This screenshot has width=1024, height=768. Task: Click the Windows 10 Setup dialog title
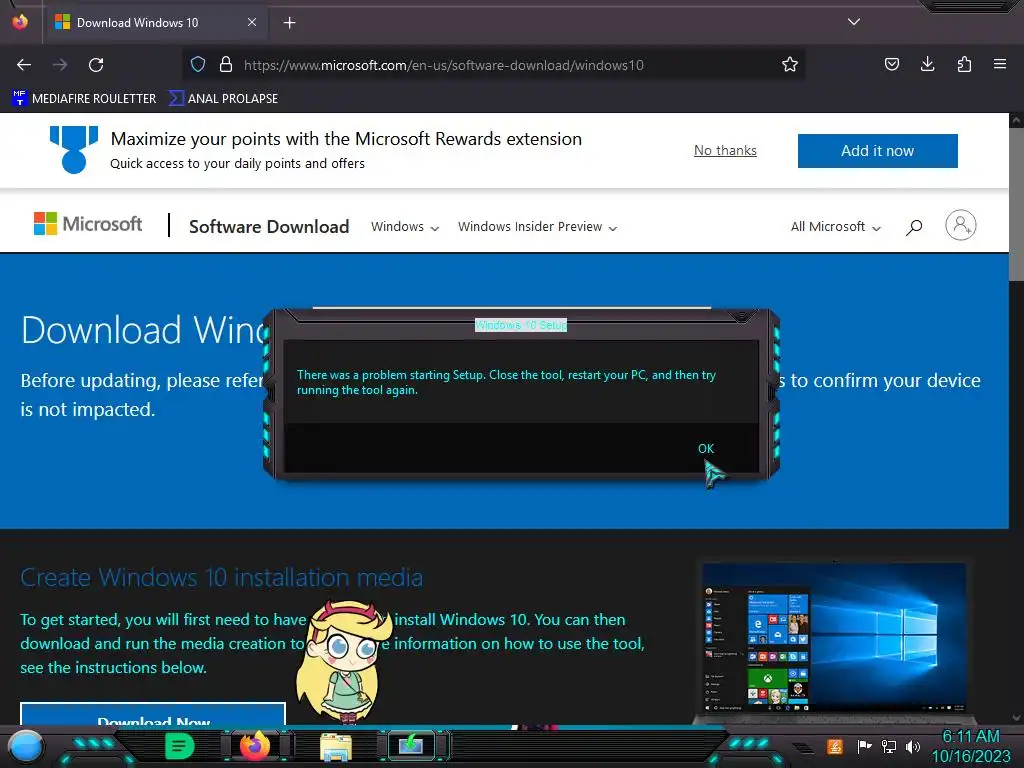520,325
